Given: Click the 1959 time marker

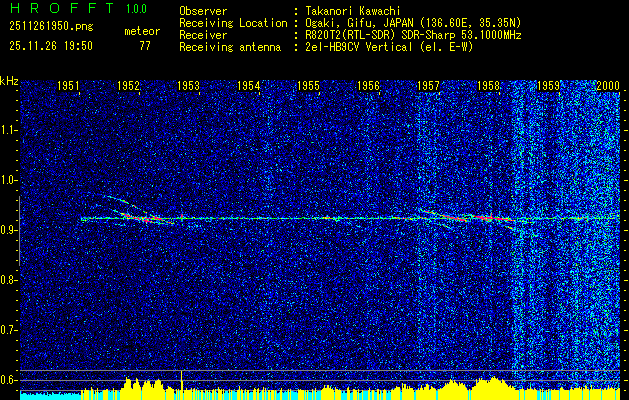Looking at the screenshot, I should point(548,85).
